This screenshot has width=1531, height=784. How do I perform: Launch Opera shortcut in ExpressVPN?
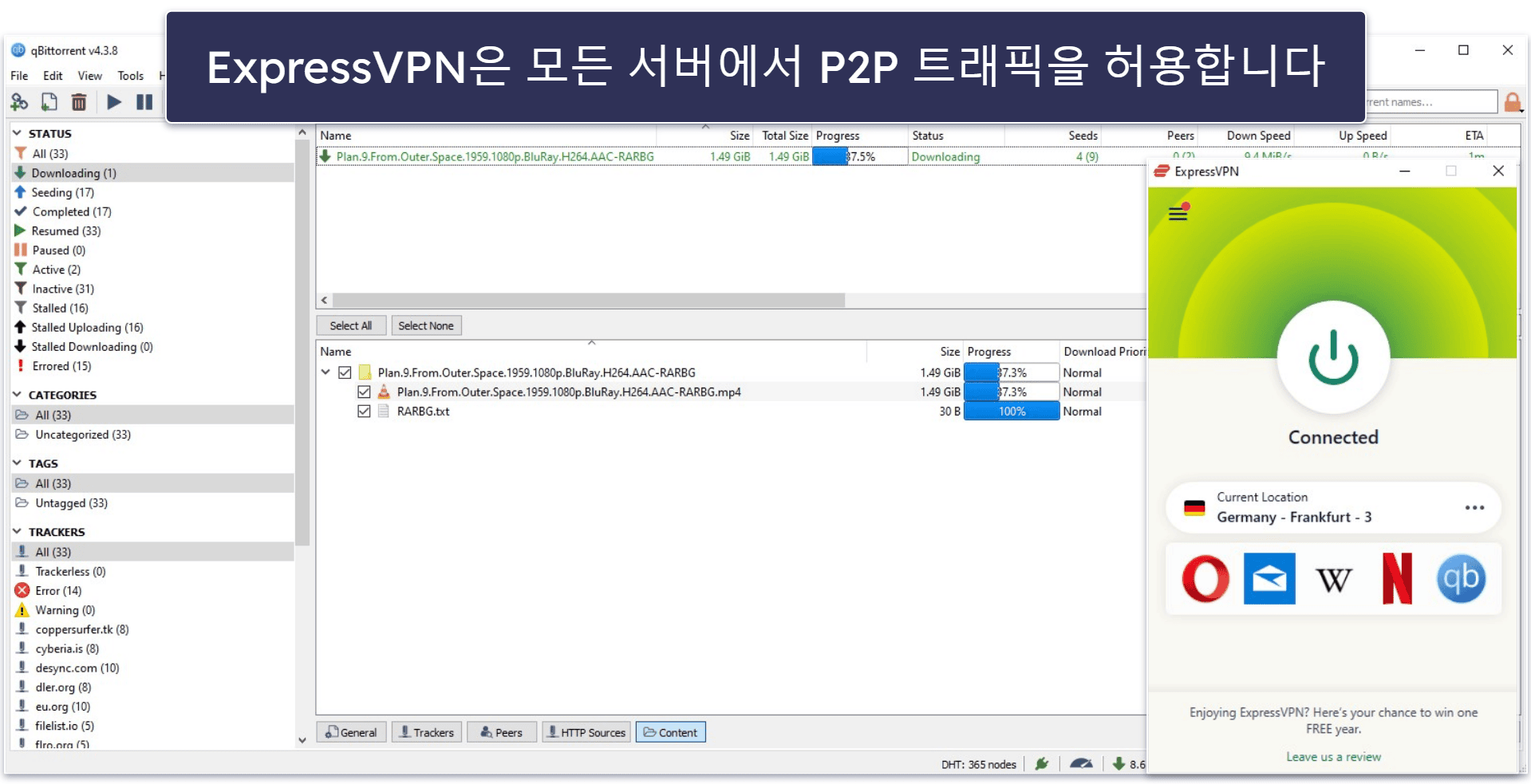(x=1205, y=578)
